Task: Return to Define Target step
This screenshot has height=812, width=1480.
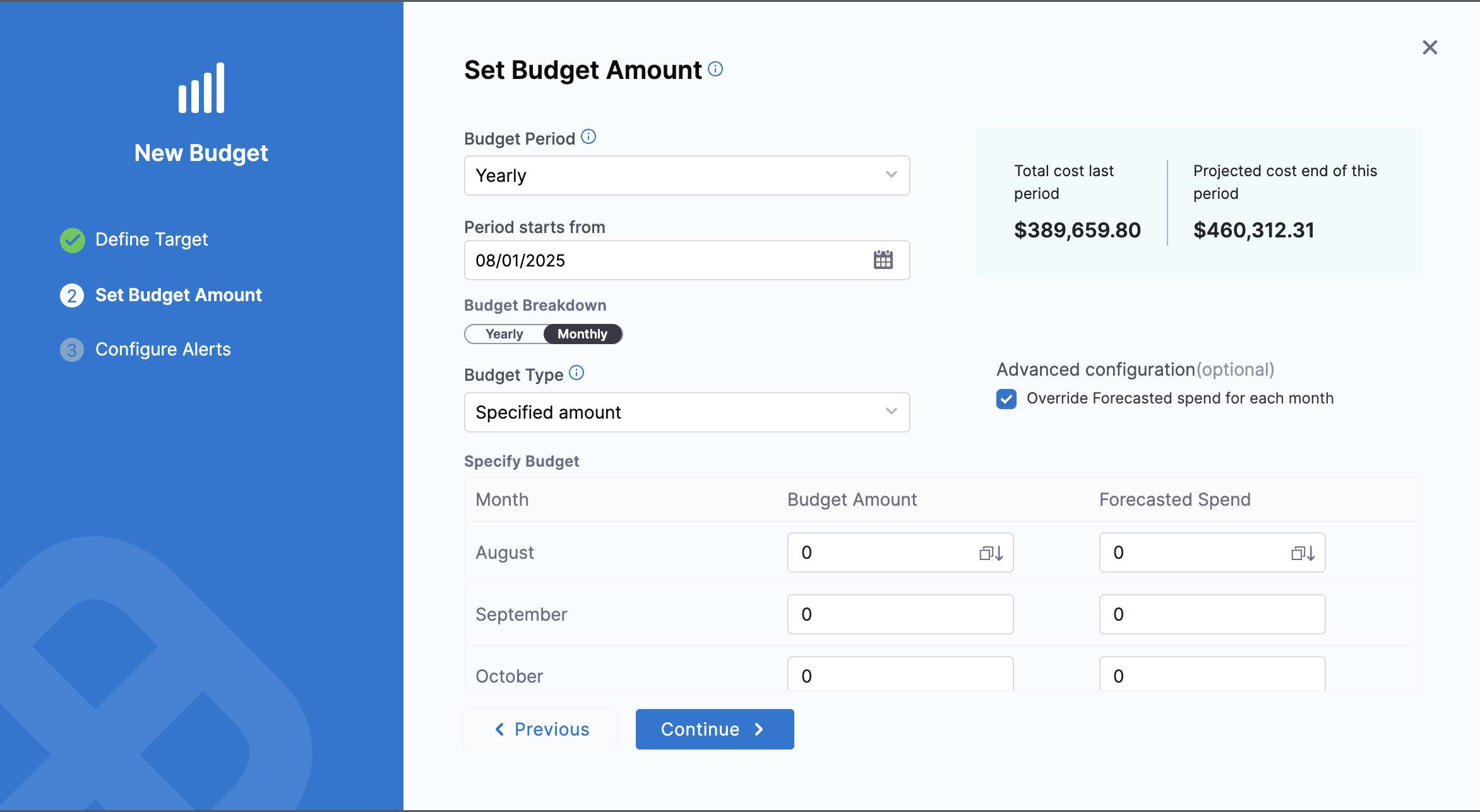Action: (x=151, y=239)
